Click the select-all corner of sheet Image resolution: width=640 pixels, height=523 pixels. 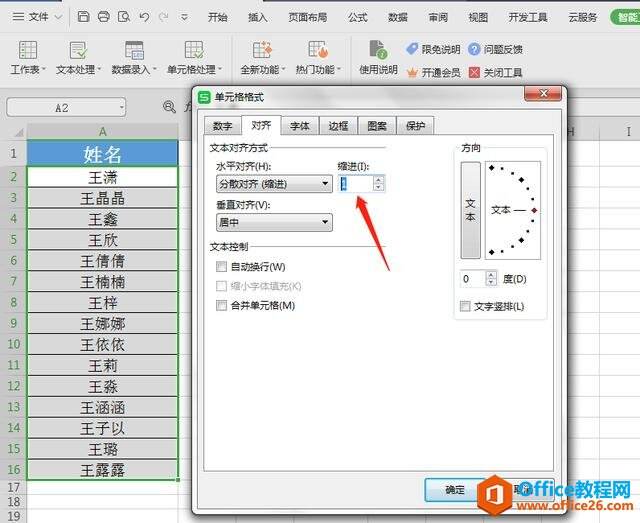click(x=18, y=132)
